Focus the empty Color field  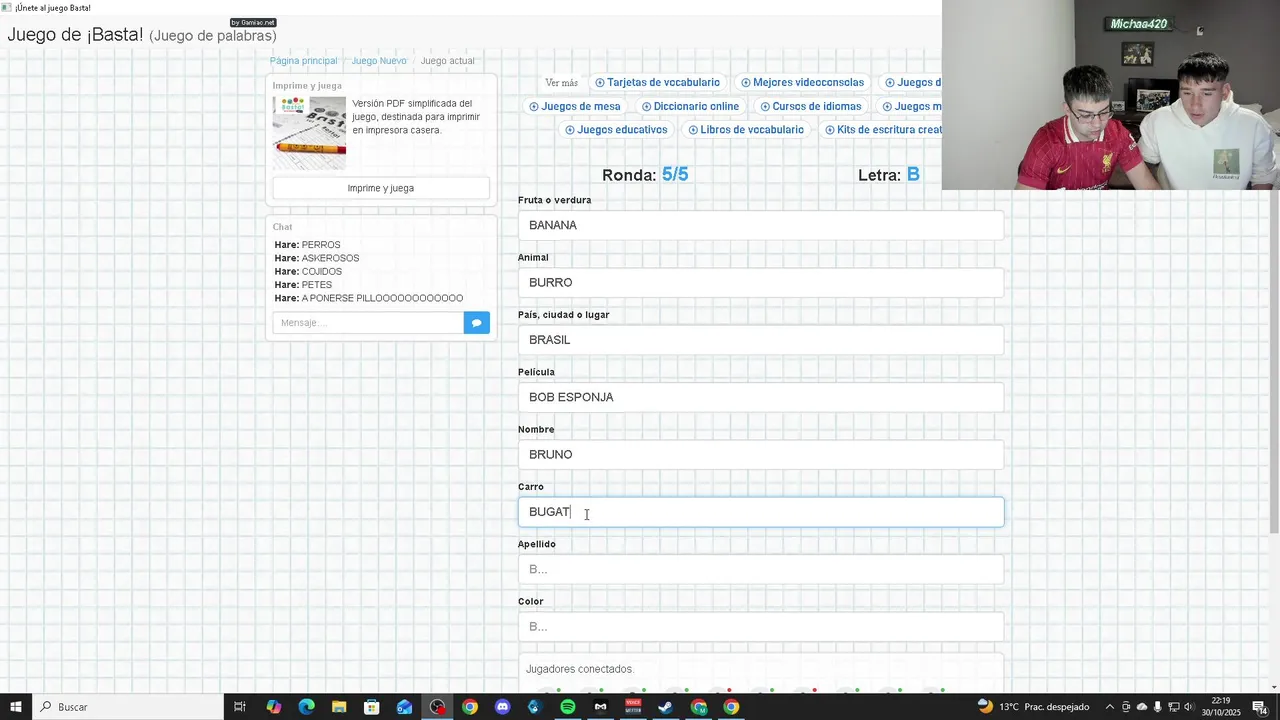(761, 627)
